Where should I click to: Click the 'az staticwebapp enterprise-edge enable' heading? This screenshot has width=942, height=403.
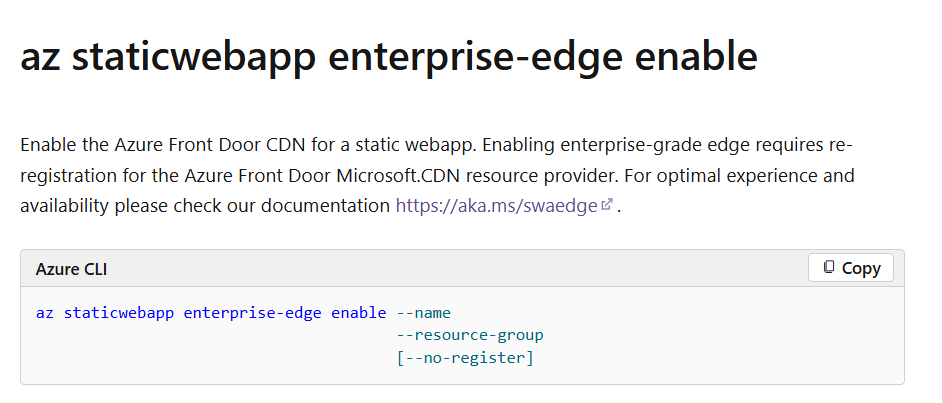click(389, 56)
